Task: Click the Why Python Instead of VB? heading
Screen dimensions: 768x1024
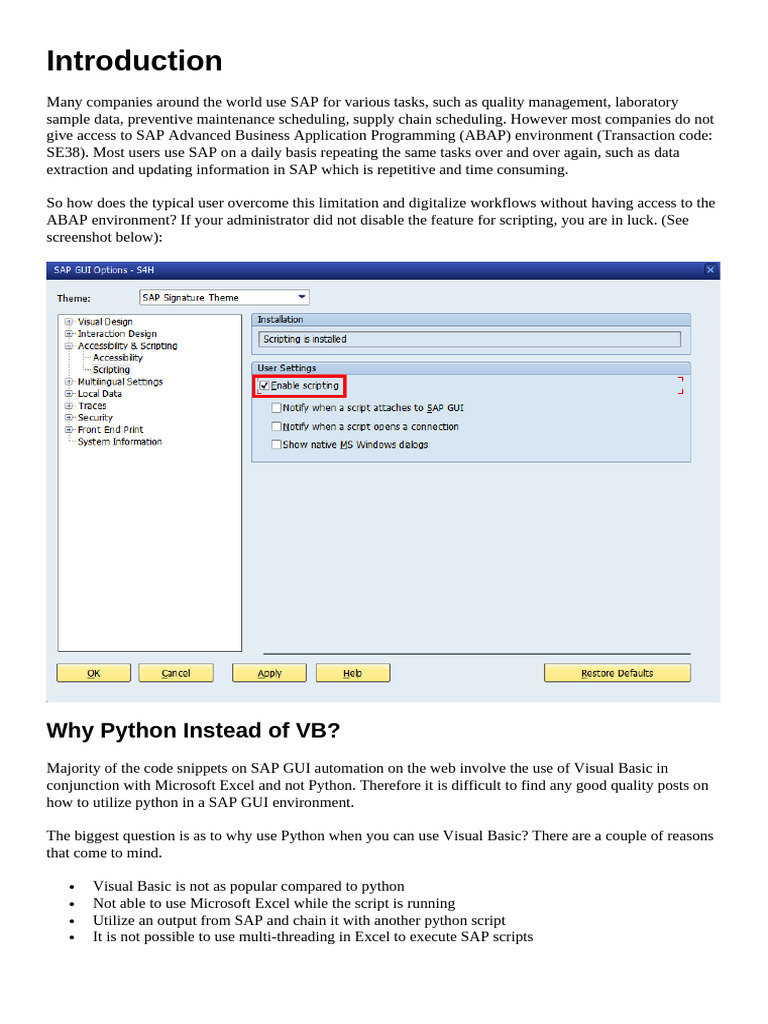Action: [193, 729]
